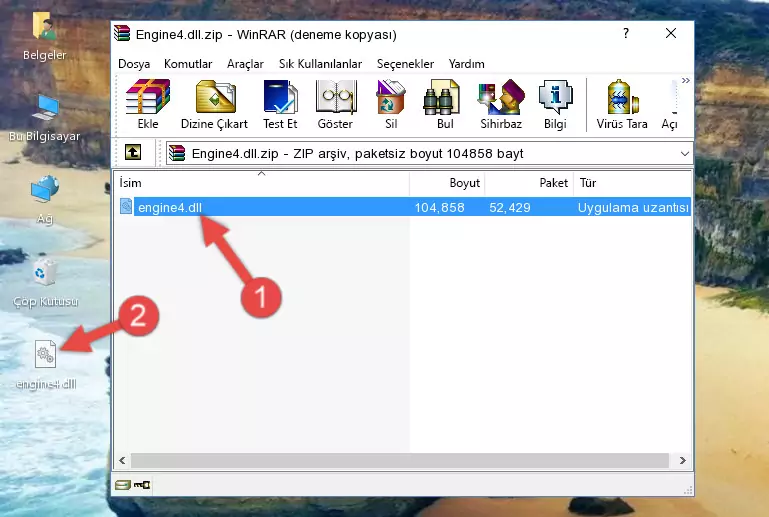Open the Dosya menu
769x517 pixels.
click(134, 64)
